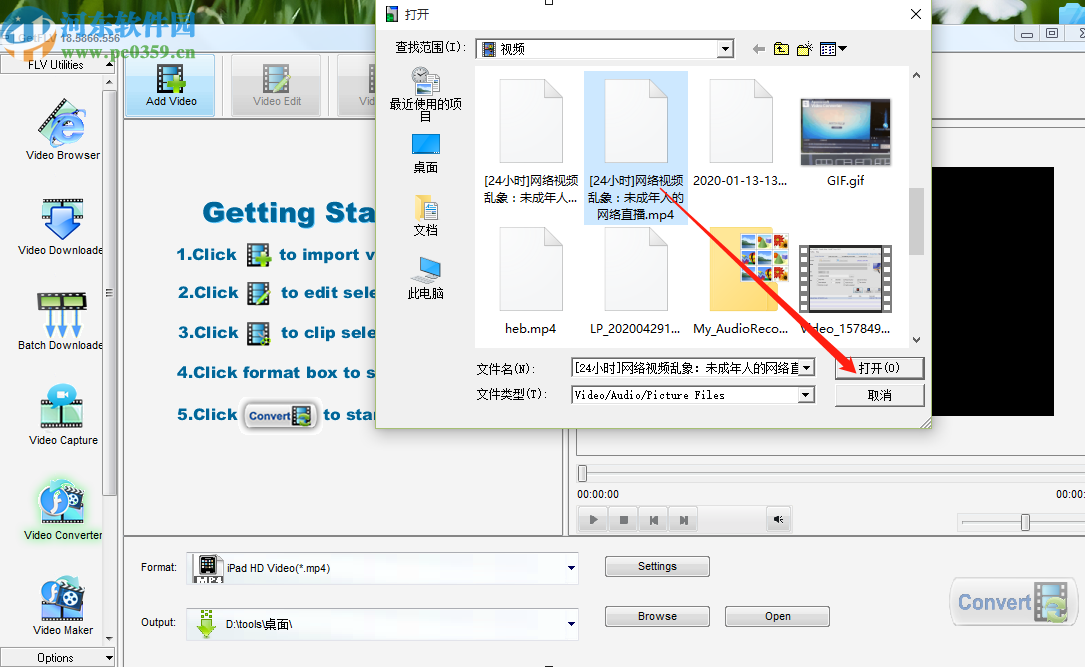Click Open output folder button
1085x667 pixels.
[777, 616]
